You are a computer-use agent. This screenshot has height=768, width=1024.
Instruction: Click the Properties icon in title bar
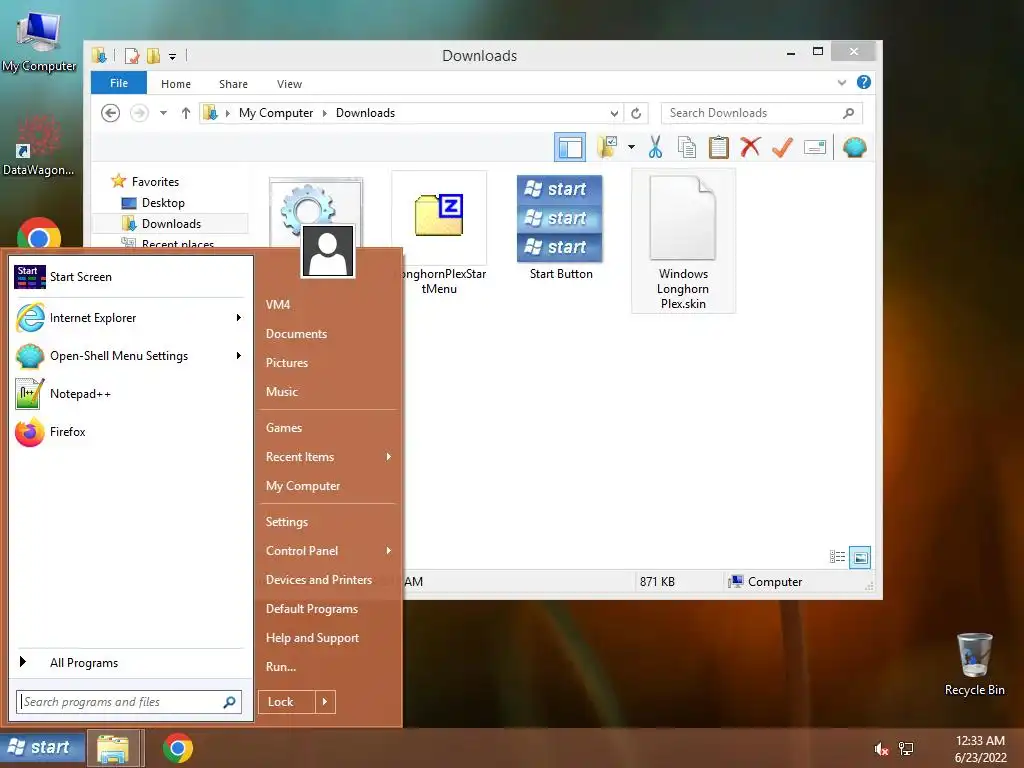pos(131,56)
